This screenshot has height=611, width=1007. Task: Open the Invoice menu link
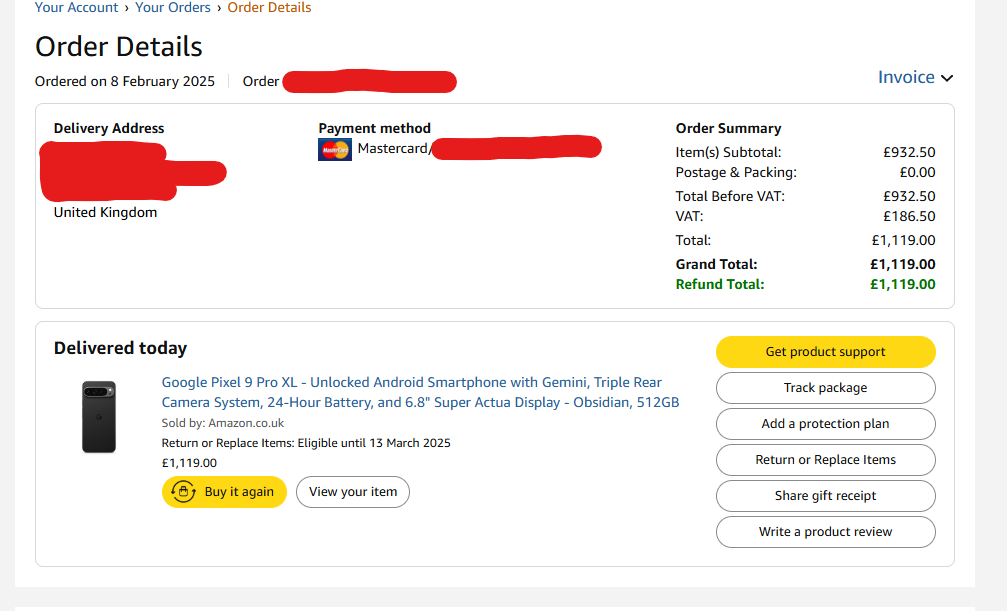pos(906,77)
